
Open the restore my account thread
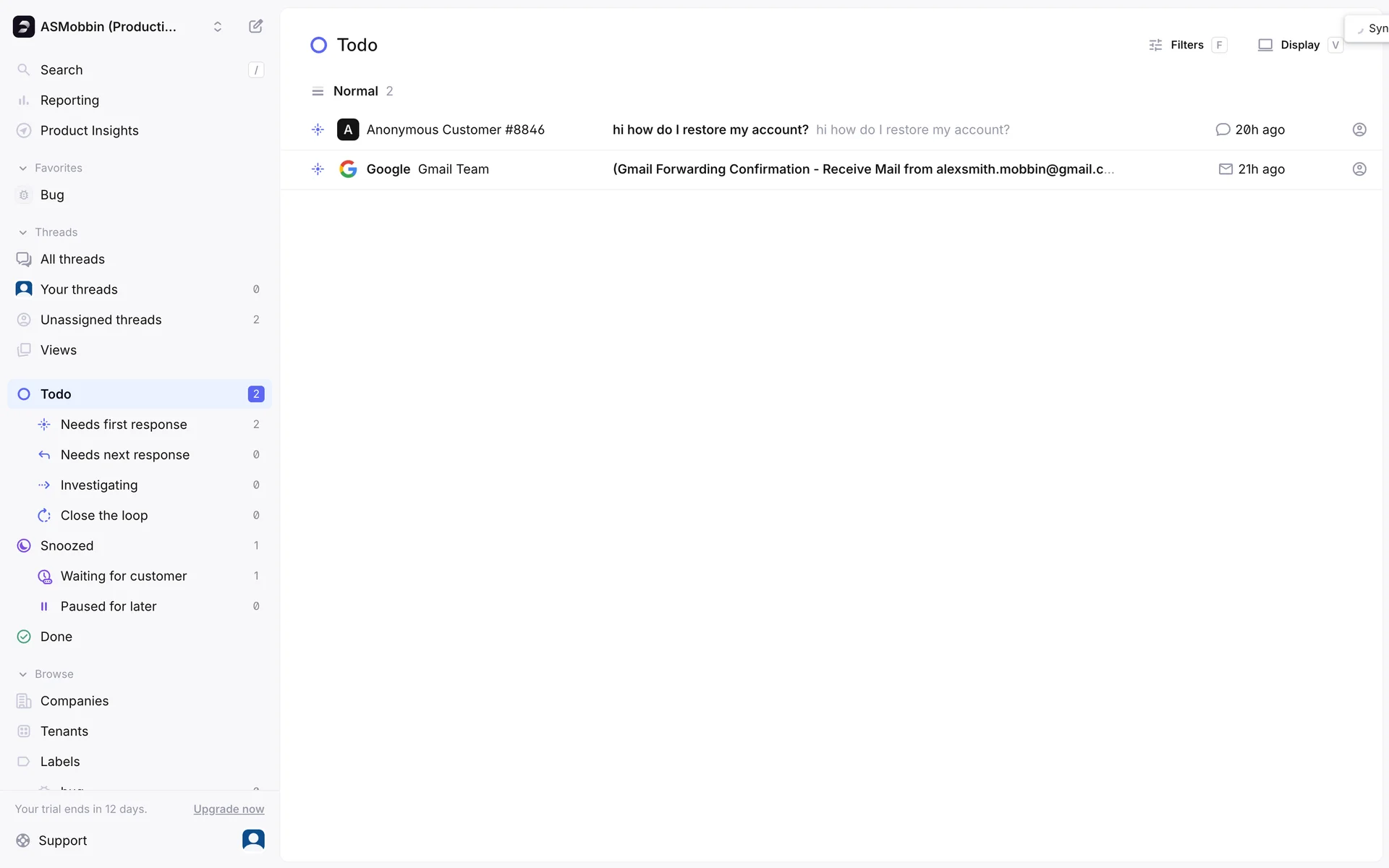tap(710, 129)
